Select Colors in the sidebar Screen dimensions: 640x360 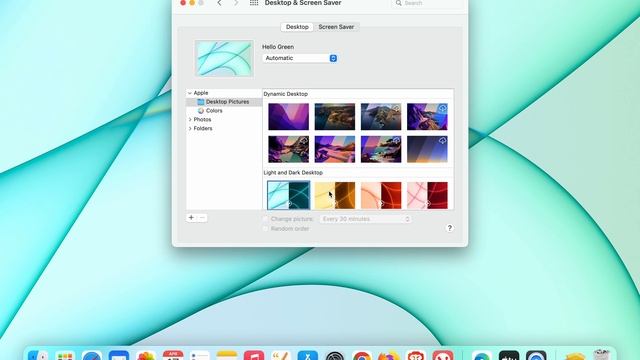[x=224, y=111]
